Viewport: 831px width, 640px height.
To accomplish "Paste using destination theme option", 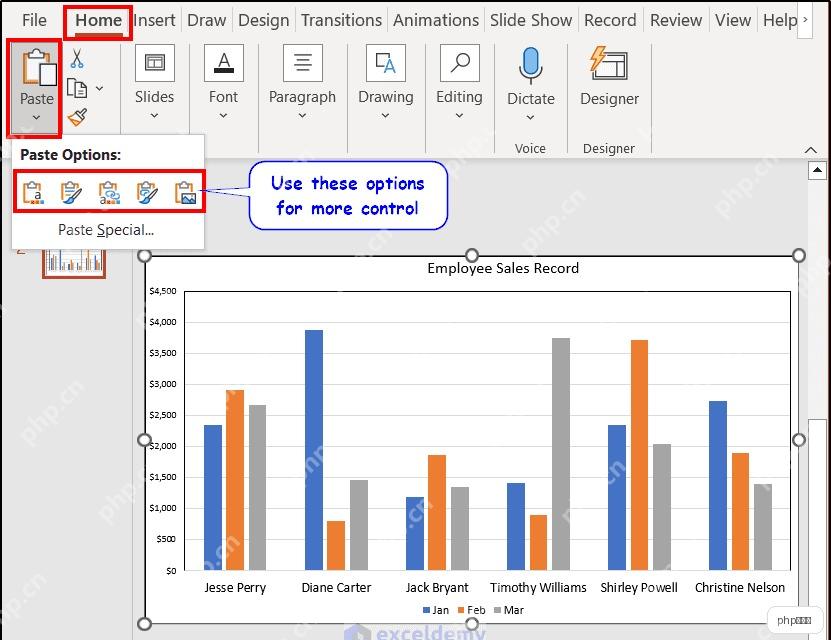I will [x=33, y=192].
